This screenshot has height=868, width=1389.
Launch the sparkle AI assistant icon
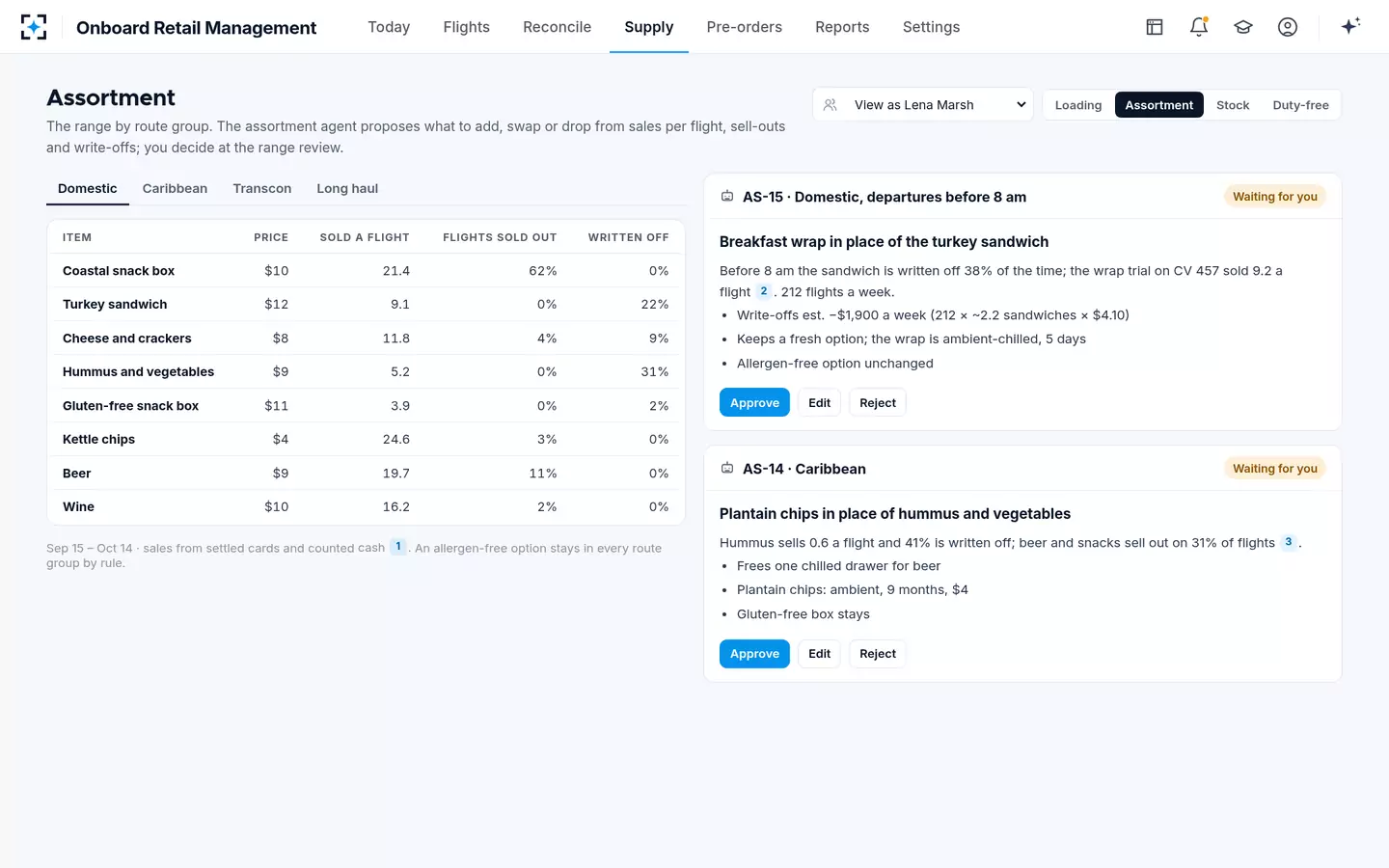tap(1350, 26)
